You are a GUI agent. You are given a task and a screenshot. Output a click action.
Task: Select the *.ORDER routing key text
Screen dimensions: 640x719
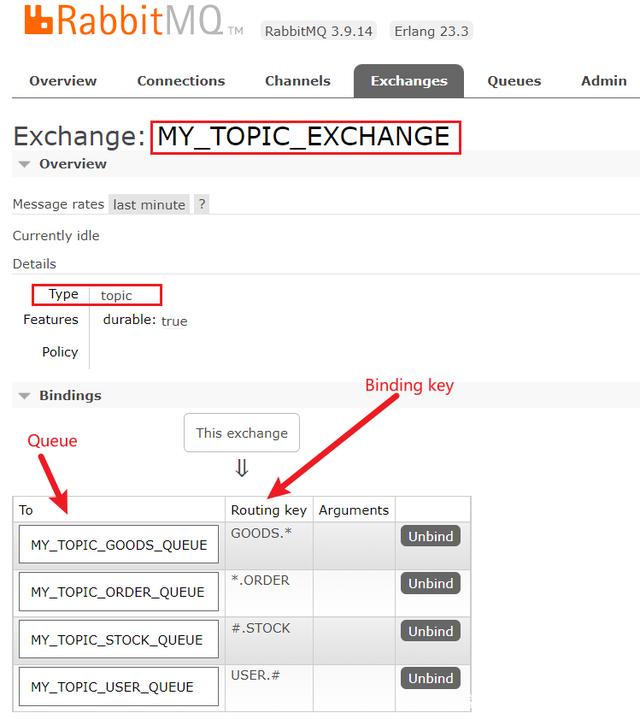tap(260, 581)
